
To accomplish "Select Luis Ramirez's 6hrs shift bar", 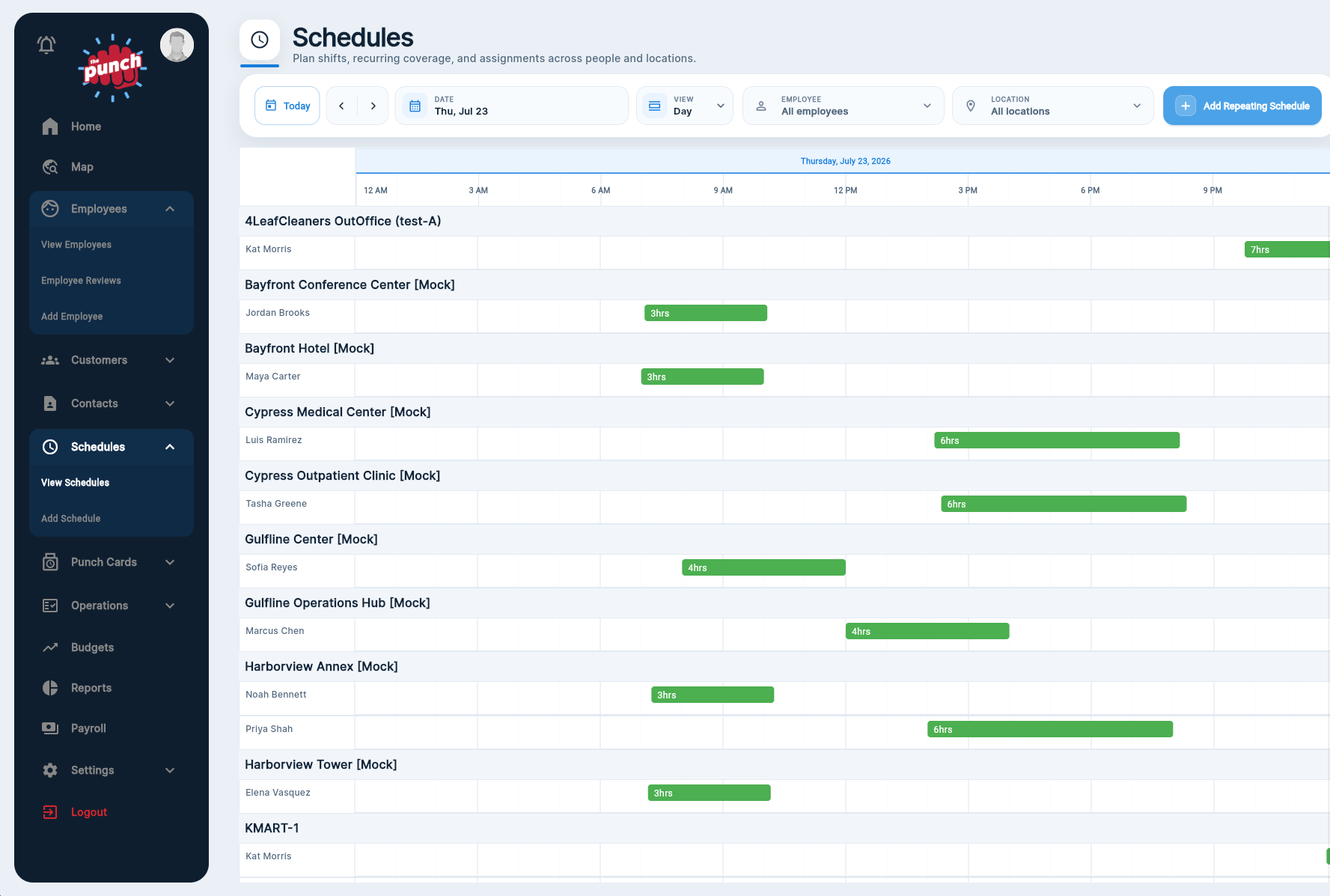I will point(1057,440).
